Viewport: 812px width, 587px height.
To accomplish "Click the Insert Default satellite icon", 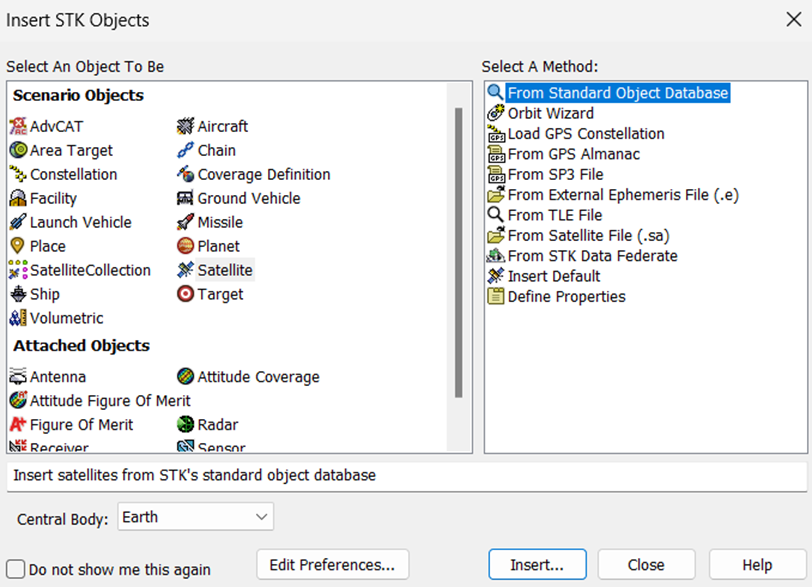I will point(496,276).
